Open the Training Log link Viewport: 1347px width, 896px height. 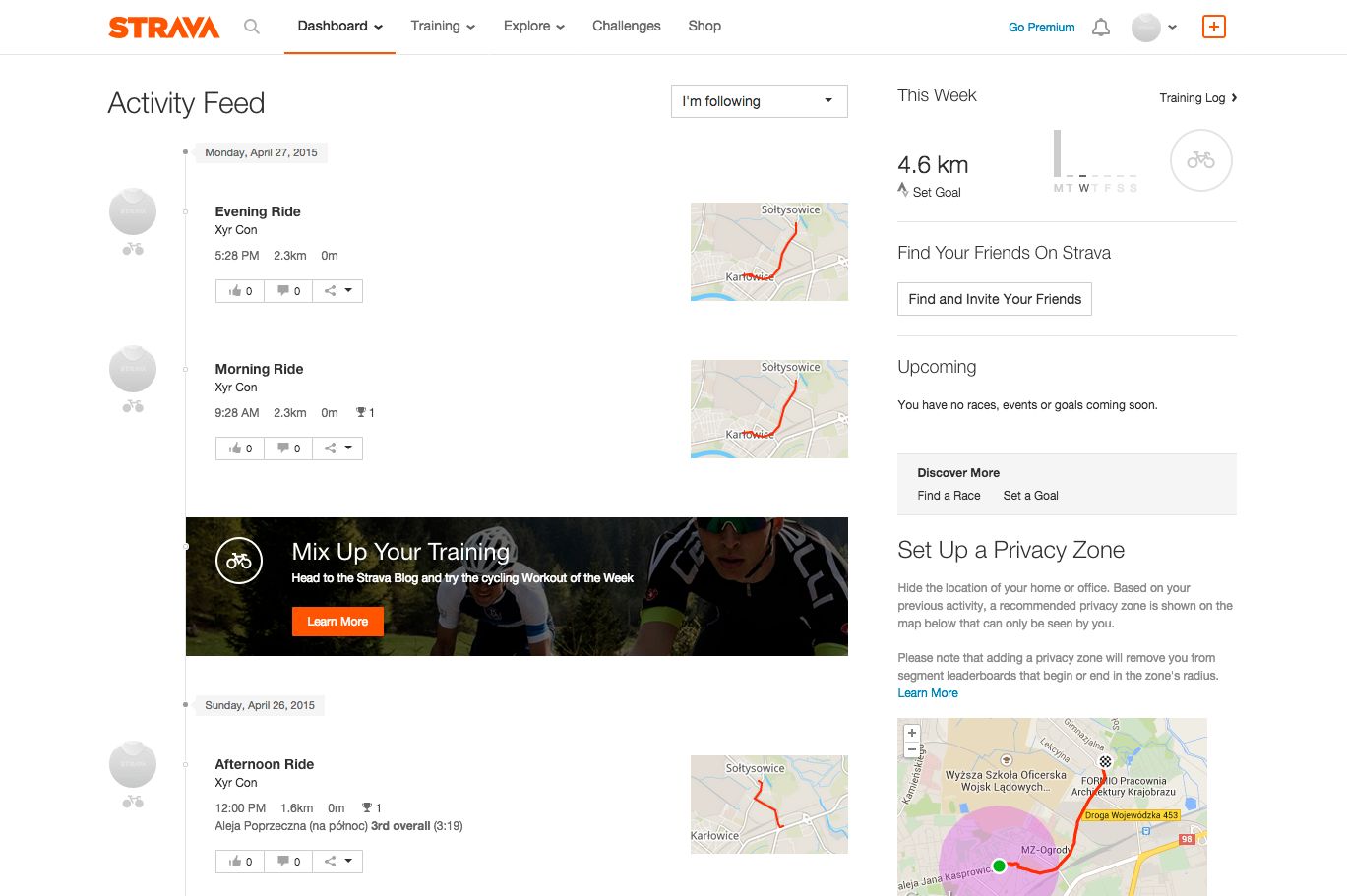coord(1197,98)
